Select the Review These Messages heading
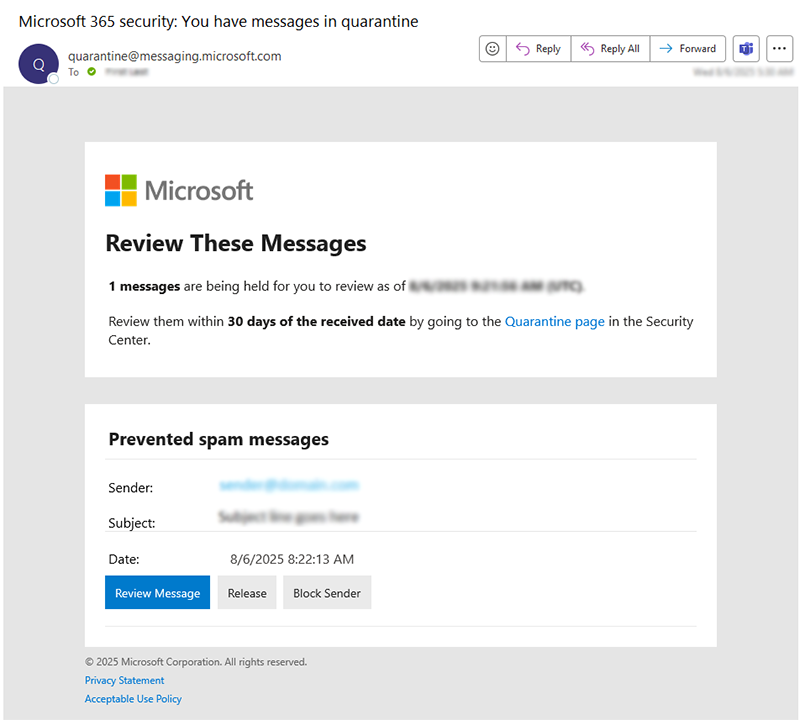 click(236, 243)
